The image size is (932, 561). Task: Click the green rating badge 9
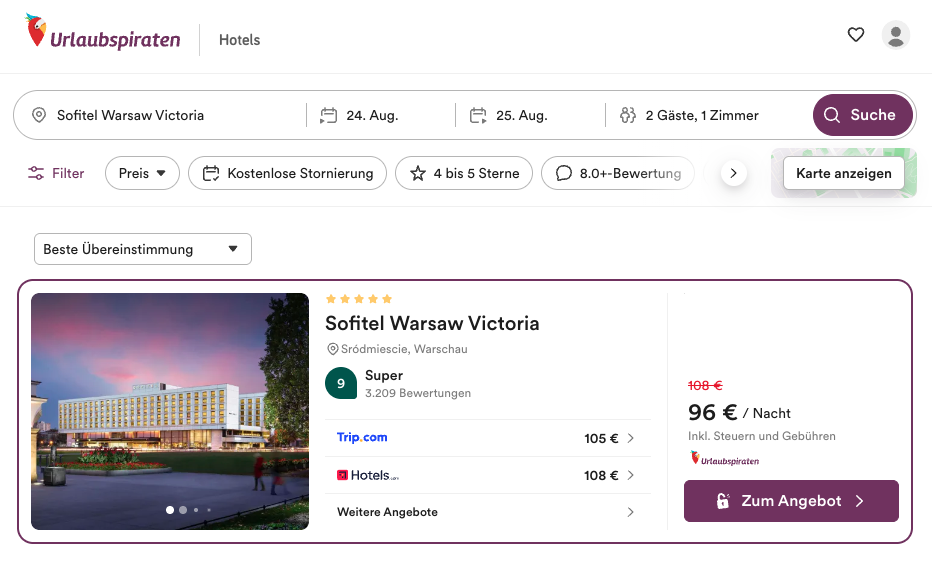pyautogui.click(x=341, y=383)
